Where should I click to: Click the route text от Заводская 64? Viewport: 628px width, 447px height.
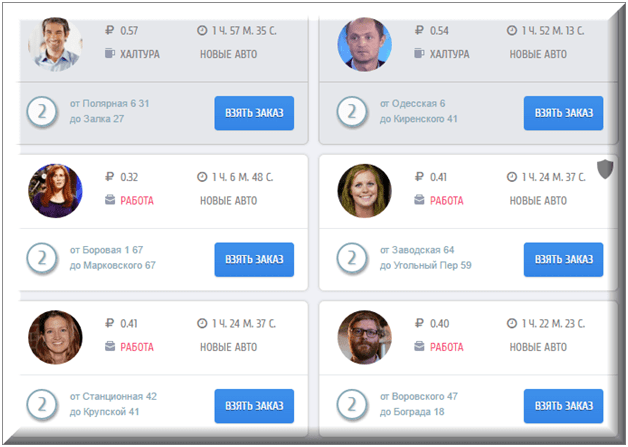417,250
